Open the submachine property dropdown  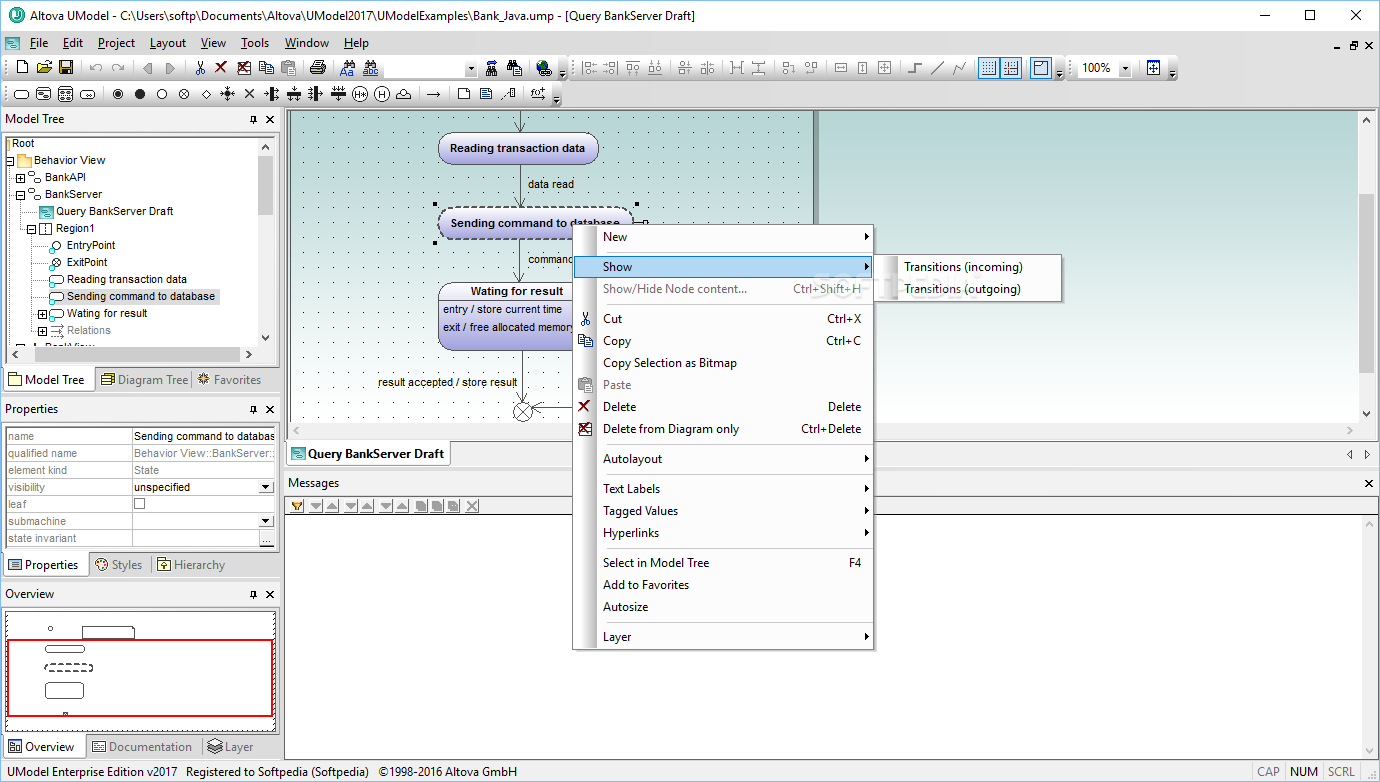pos(266,521)
